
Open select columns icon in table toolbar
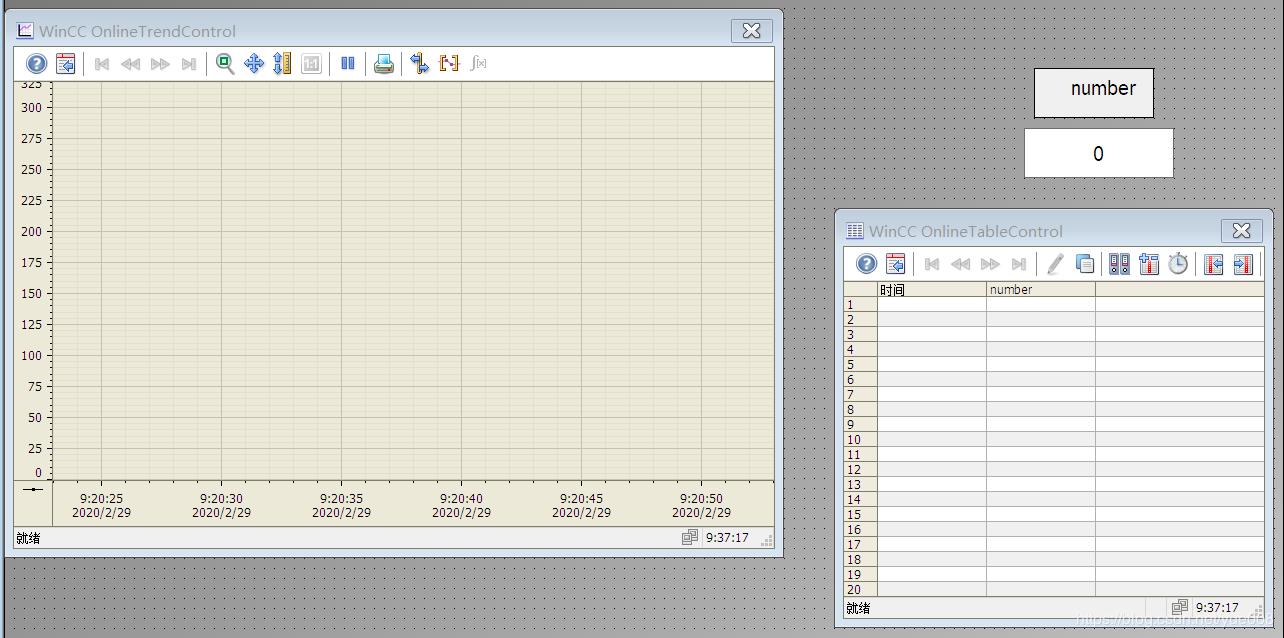[x=1149, y=264]
